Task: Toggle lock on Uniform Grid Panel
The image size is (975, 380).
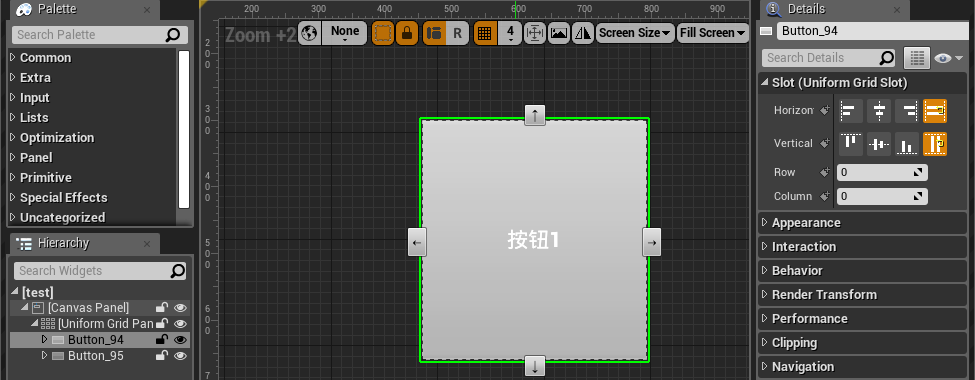Action: pos(162,323)
